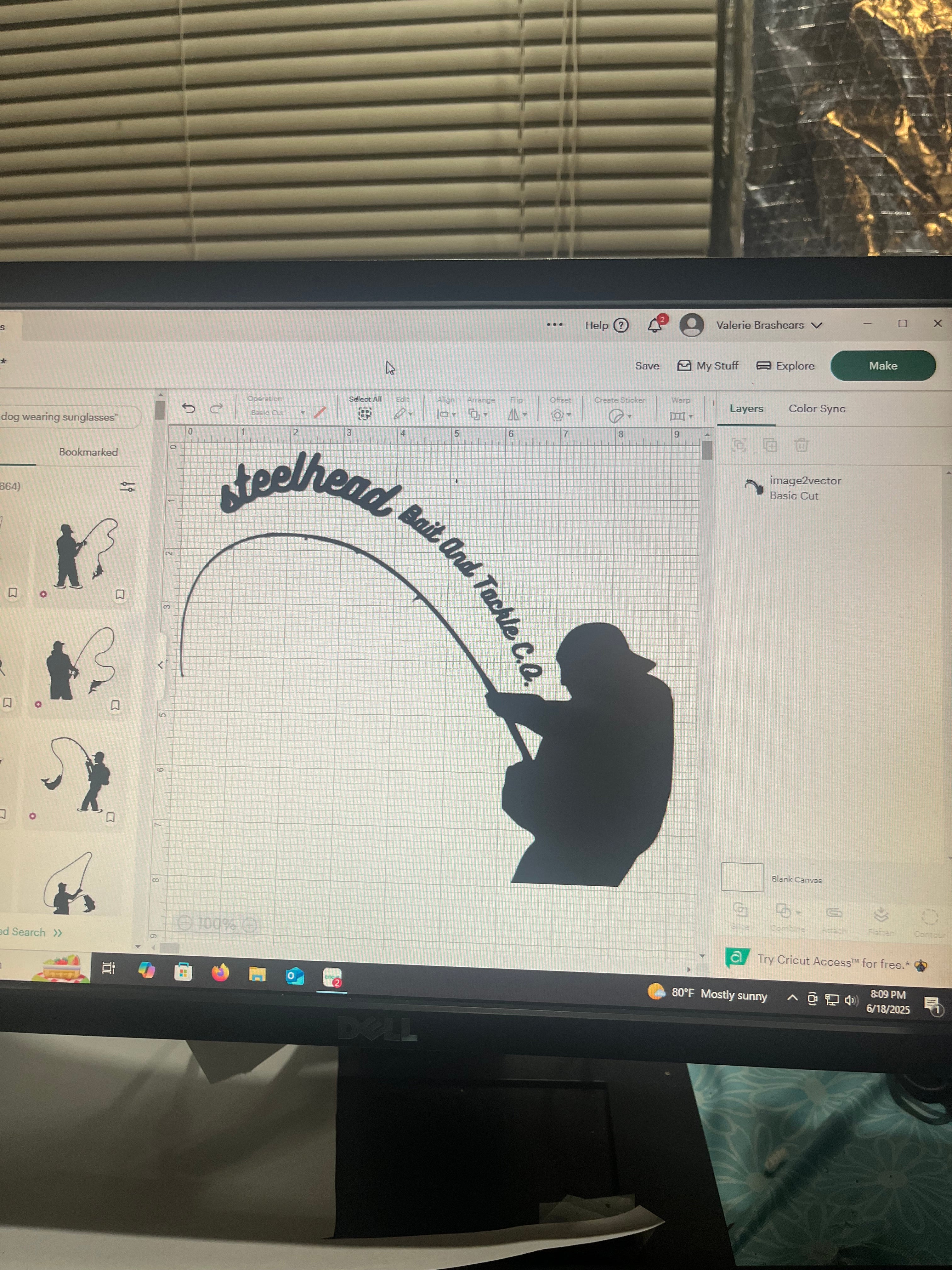Open the image filter sliders icon

127,487
